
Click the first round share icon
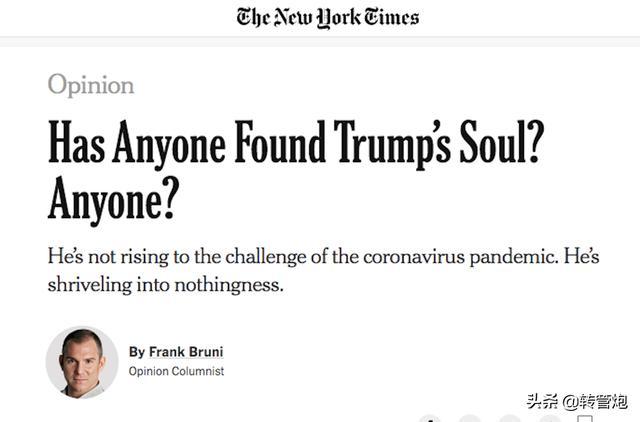pyautogui.click(x=430, y=419)
